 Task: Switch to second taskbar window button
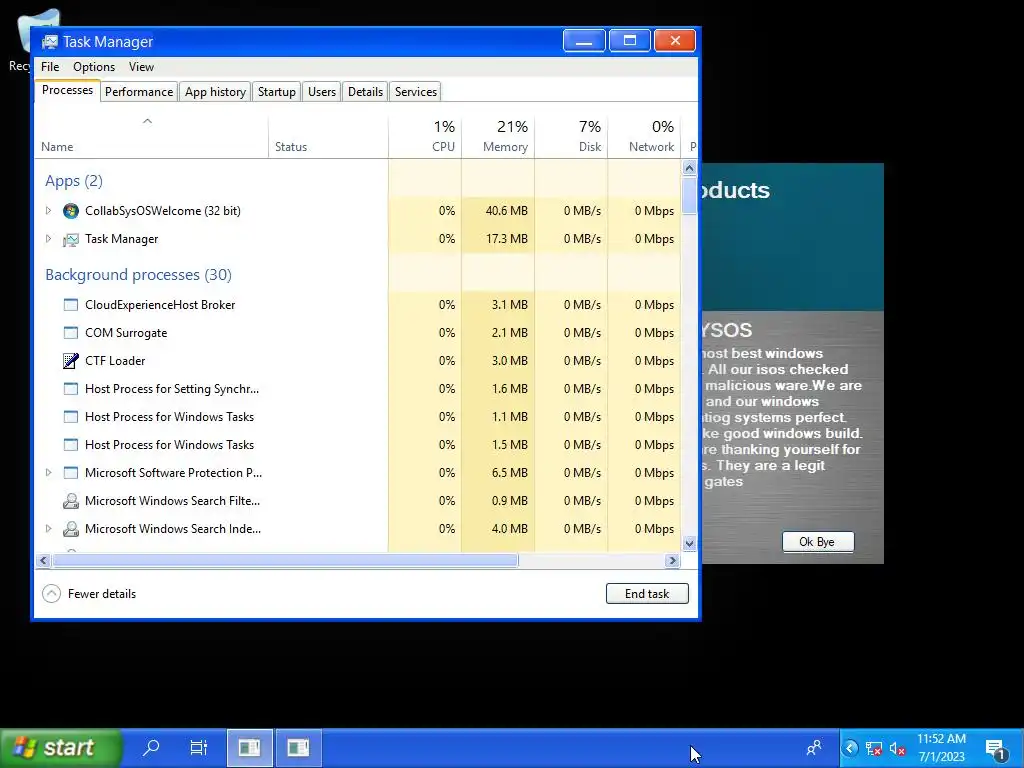tap(298, 747)
